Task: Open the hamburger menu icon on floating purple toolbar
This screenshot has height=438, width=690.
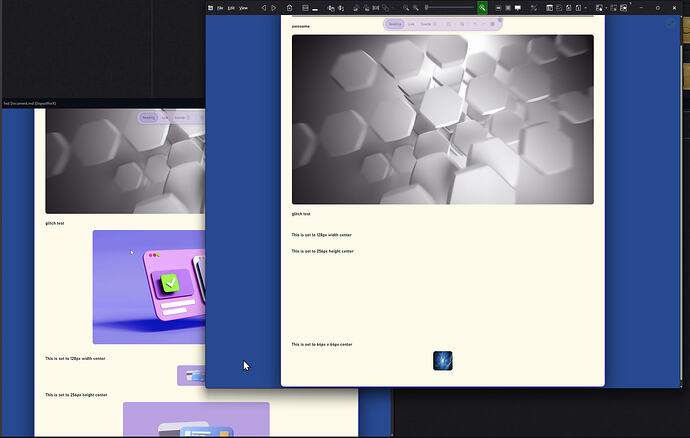Action: click(492, 24)
